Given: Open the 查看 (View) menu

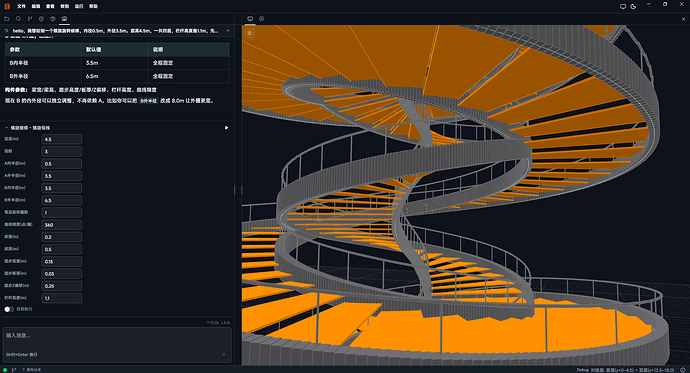Looking at the screenshot, I should pyautogui.click(x=50, y=6).
